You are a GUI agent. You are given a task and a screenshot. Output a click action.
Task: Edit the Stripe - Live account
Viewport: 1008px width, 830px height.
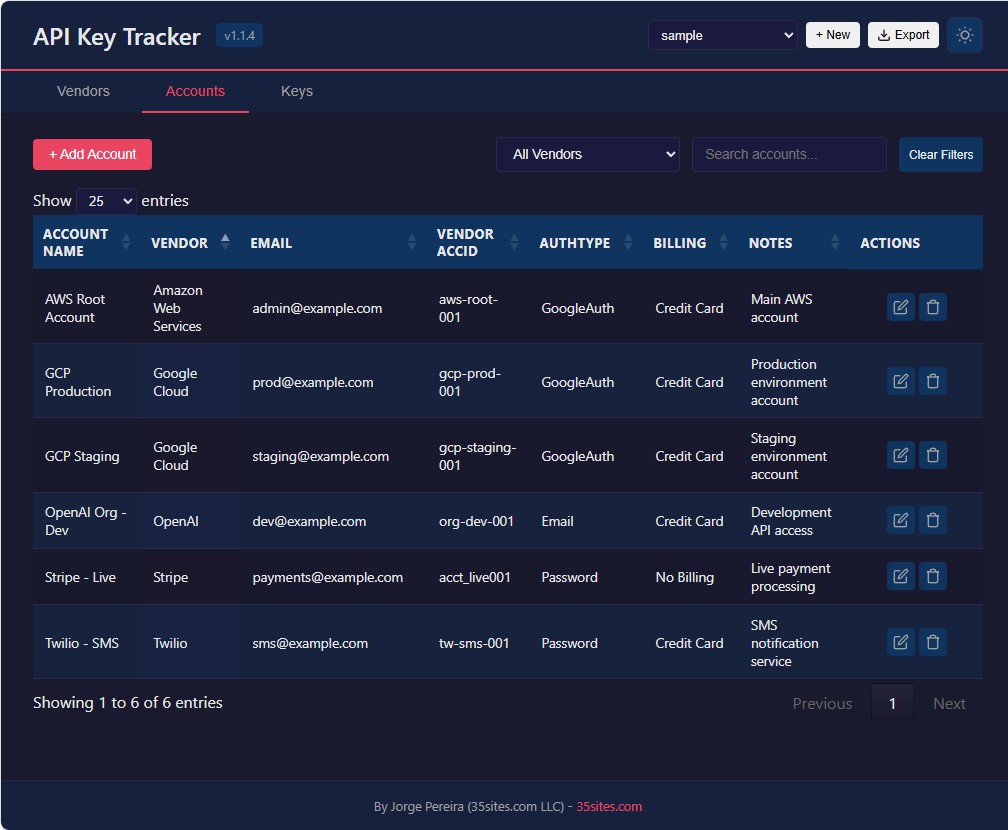click(900, 576)
